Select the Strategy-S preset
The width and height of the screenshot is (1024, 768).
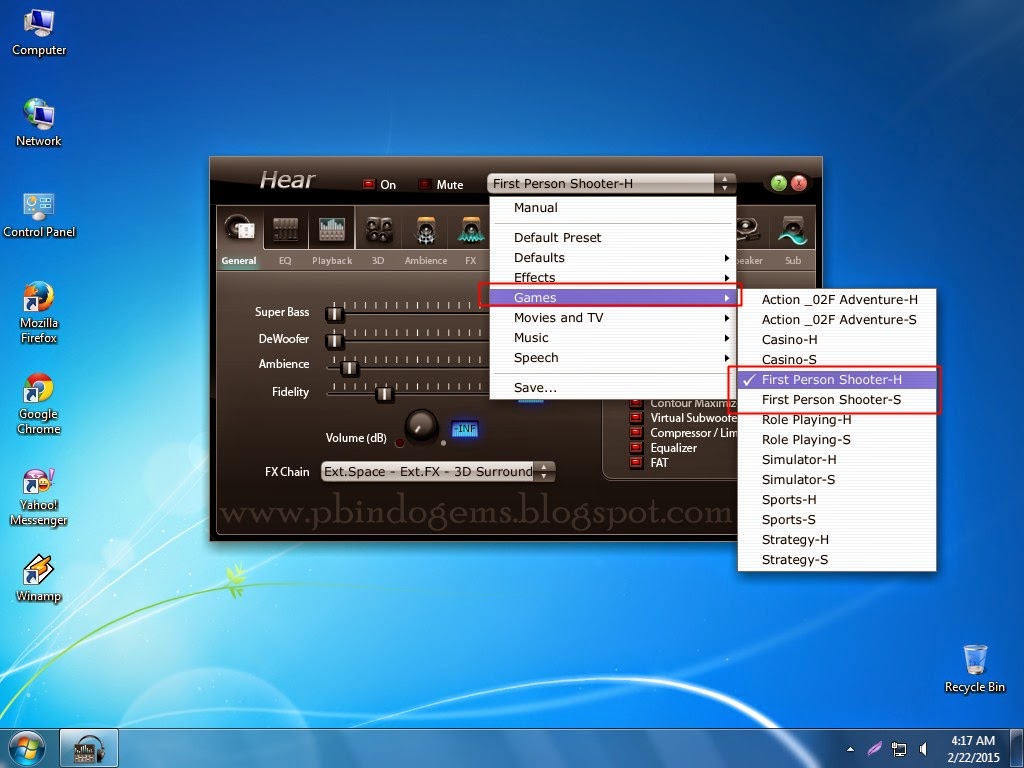pyautogui.click(x=837, y=560)
